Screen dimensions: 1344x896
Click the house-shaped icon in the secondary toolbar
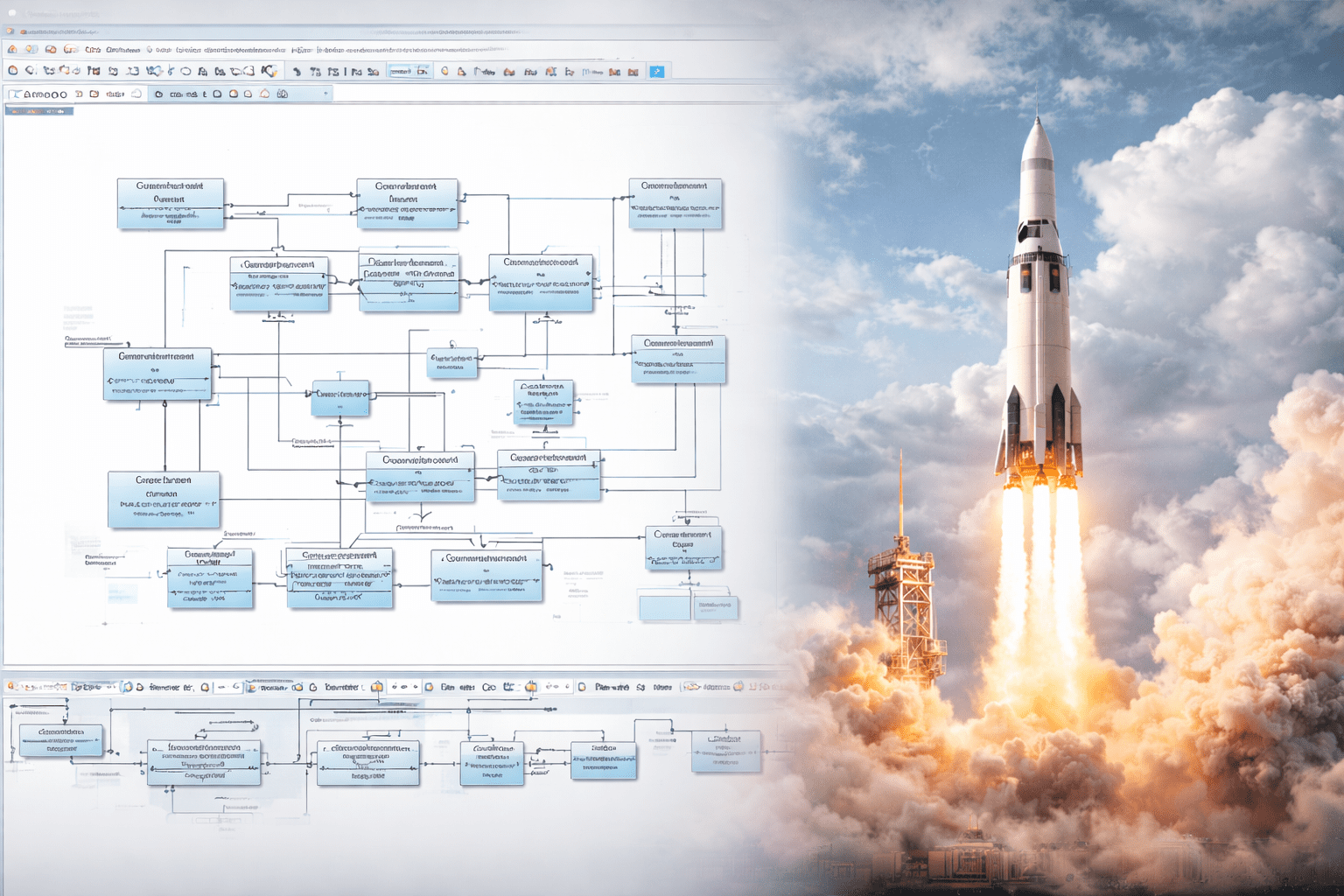[x=264, y=94]
